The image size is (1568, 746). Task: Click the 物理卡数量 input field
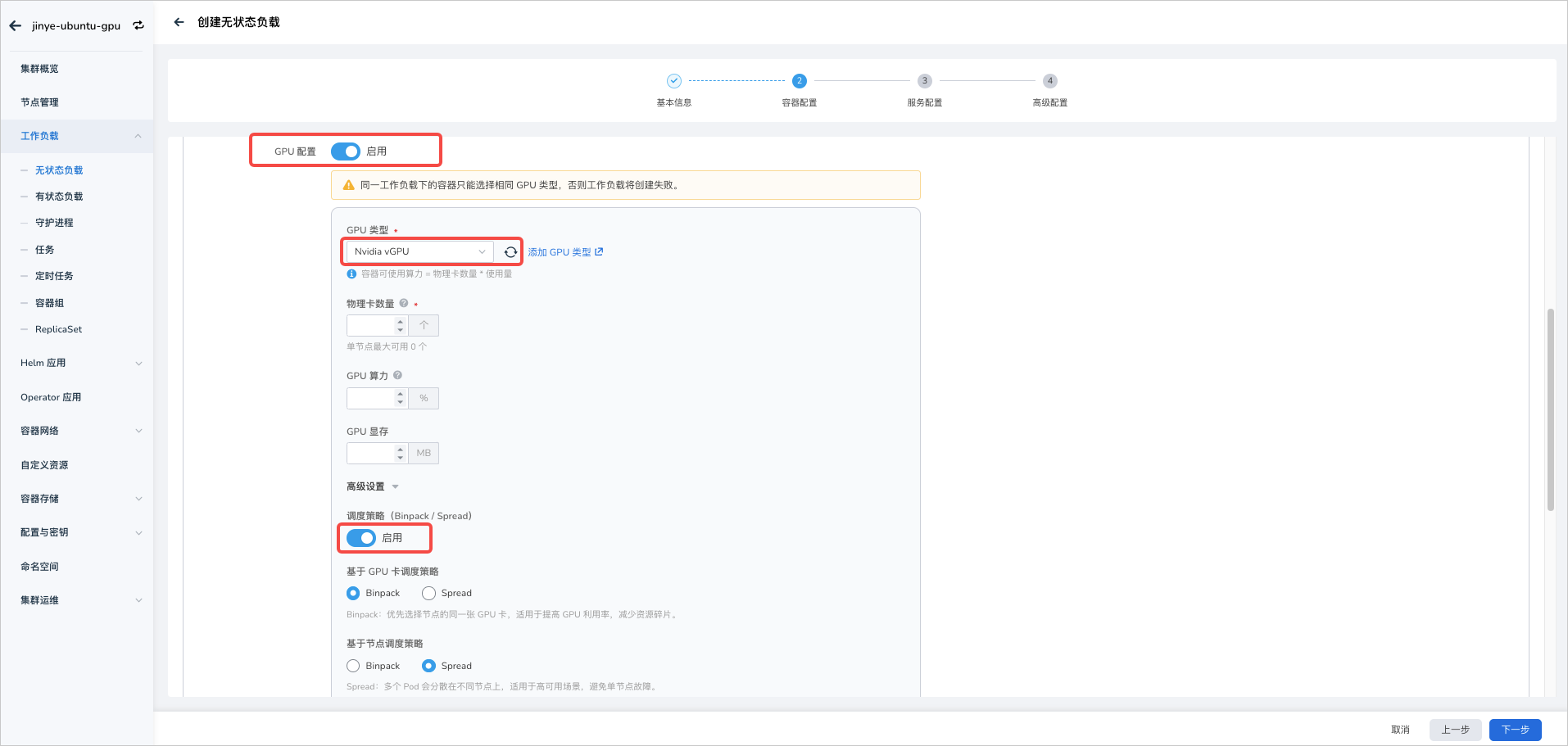coord(370,326)
